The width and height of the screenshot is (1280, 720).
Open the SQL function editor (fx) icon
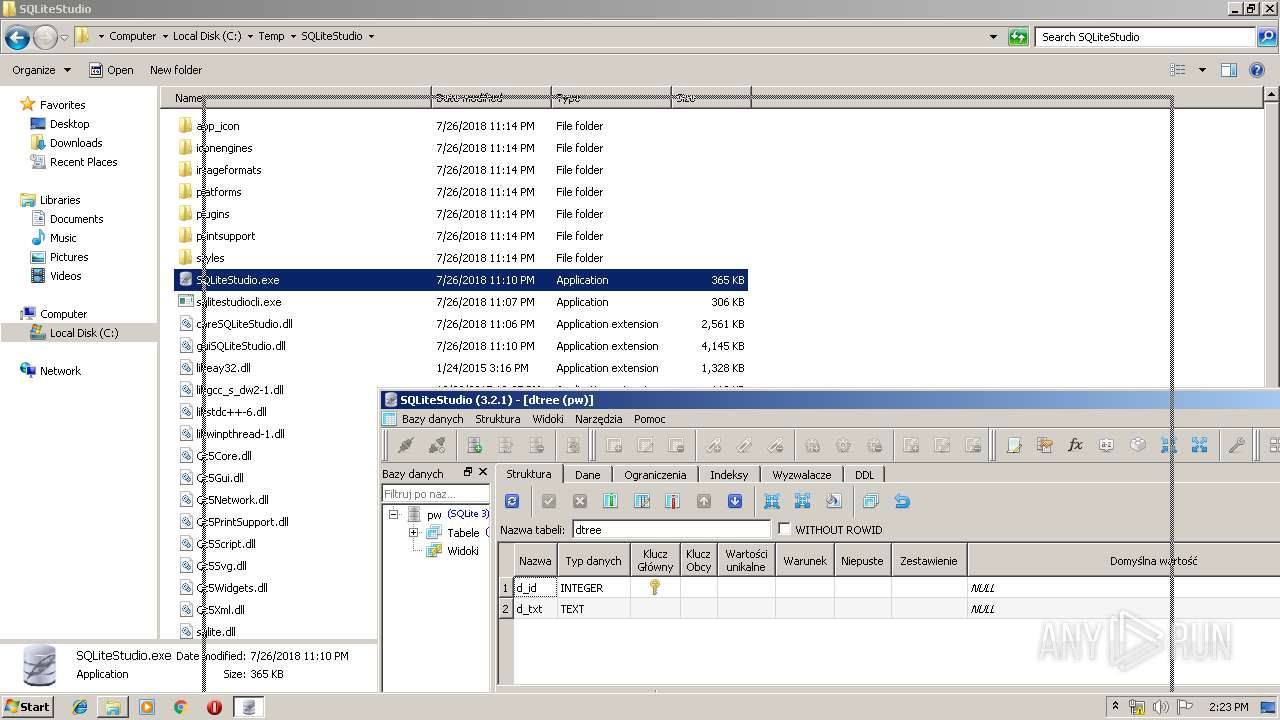point(1076,446)
